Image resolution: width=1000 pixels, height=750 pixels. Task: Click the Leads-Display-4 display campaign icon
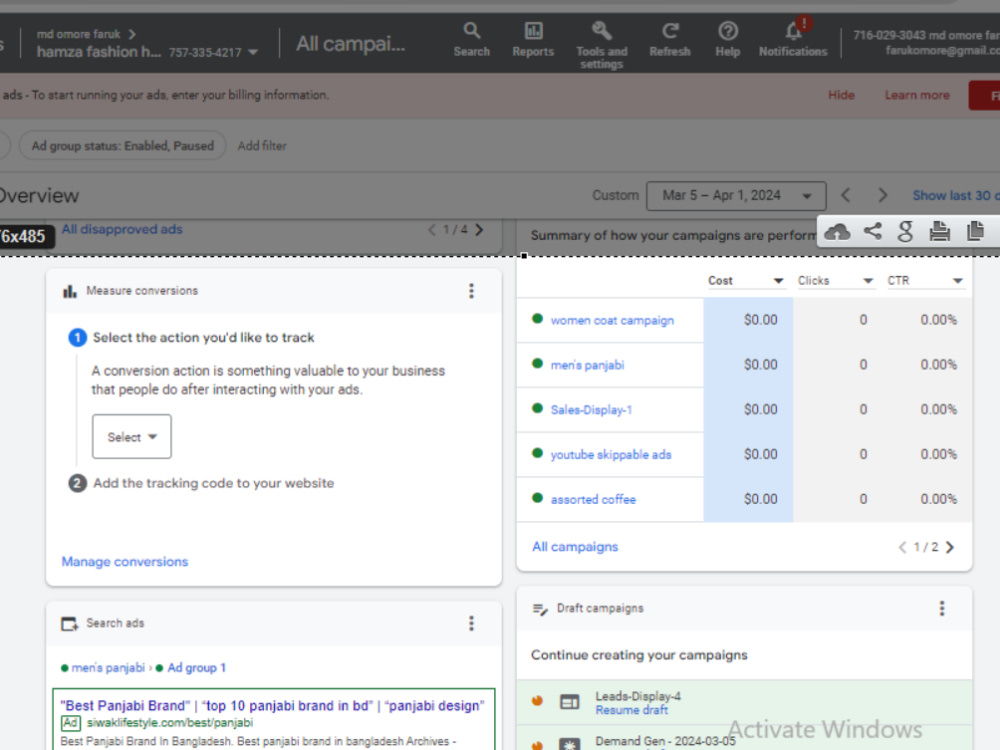(570, 702)
